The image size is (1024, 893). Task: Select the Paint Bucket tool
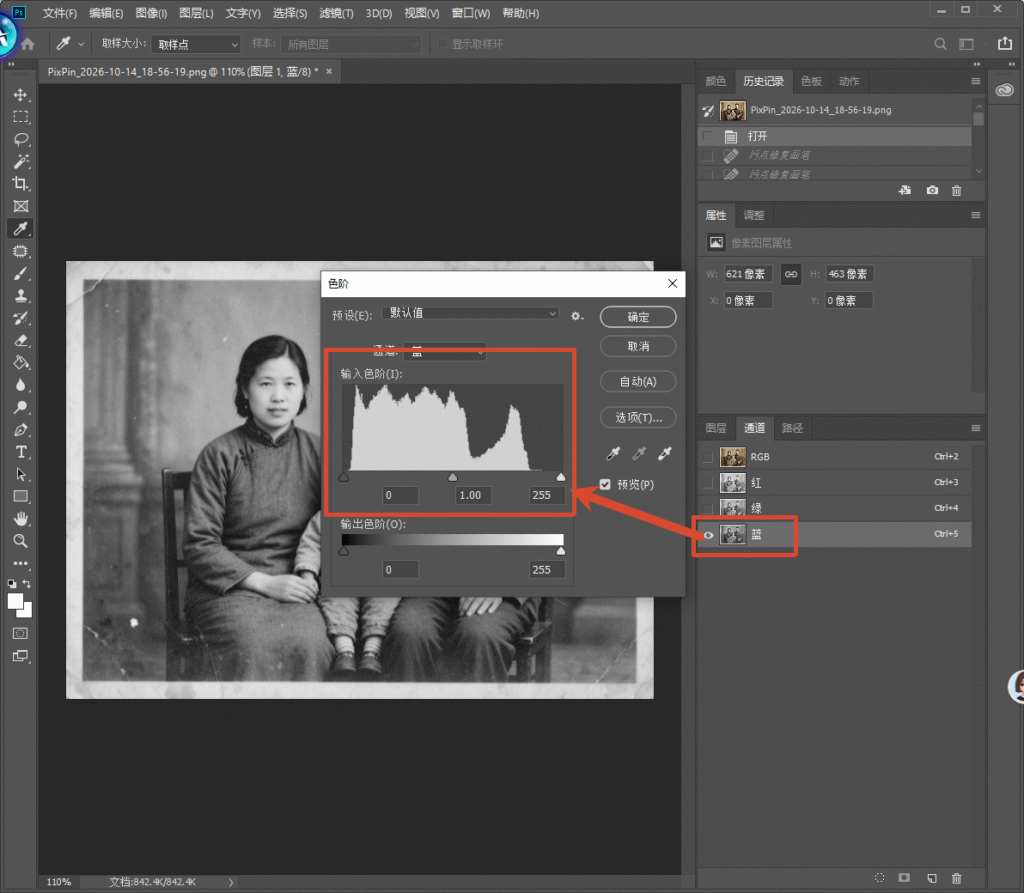(21, 363)
